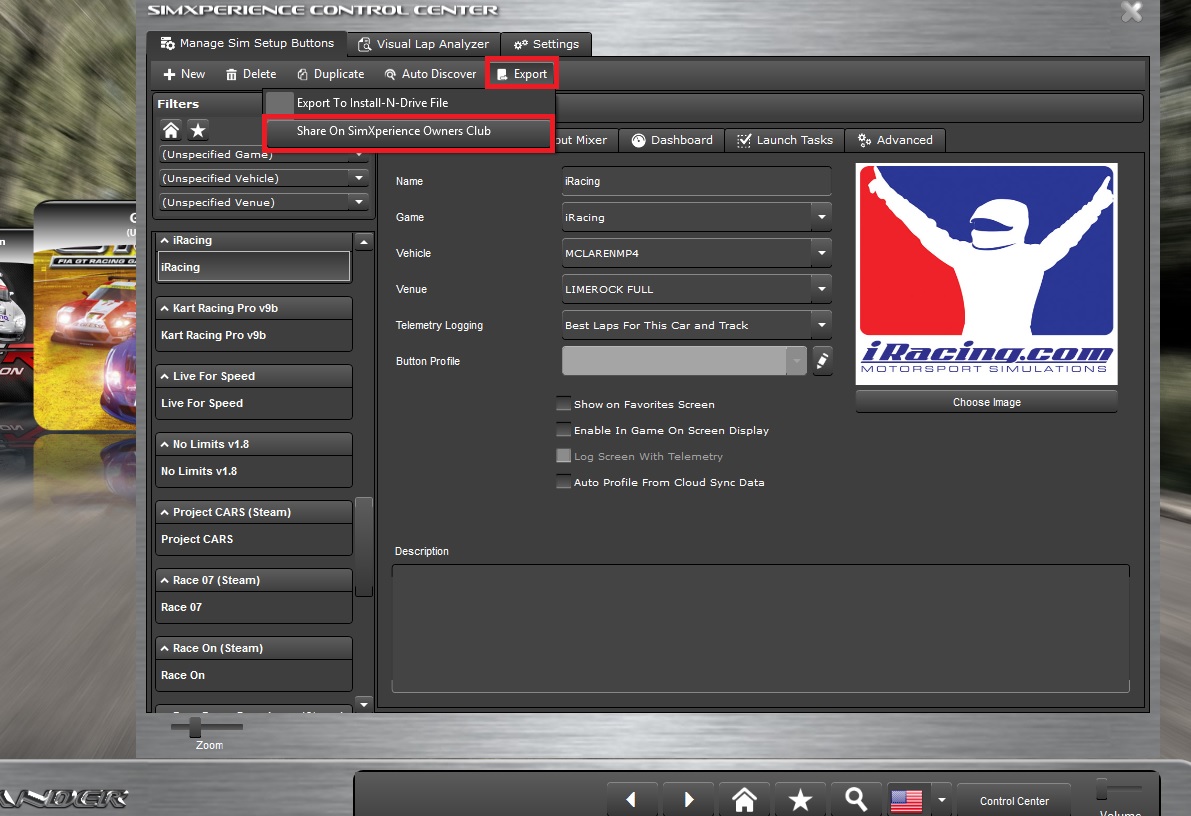Click the setup list scrollbar thumb
1191x816 pixels.
[x=364, y=547]
